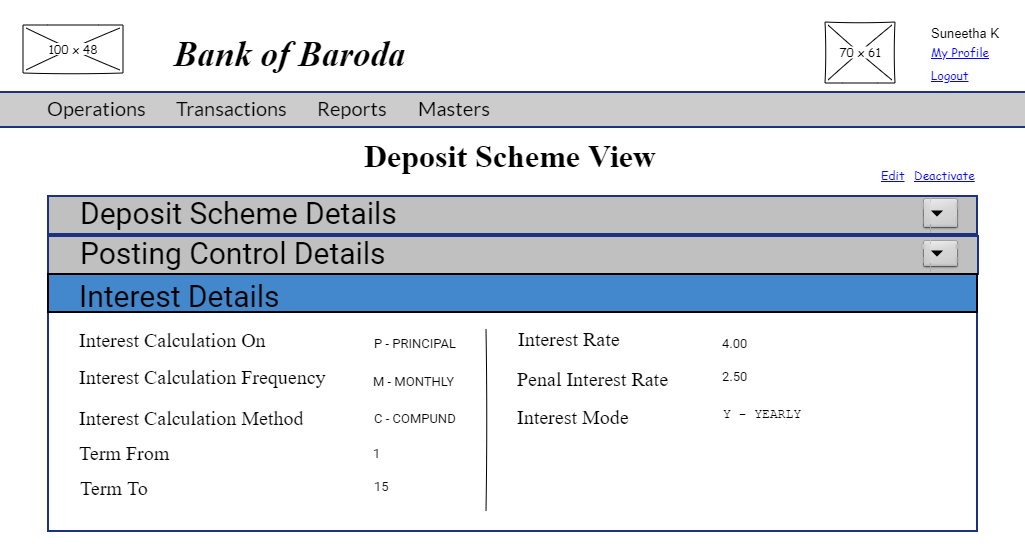Viewport: 1025px width, 545px height.
Task: Click the Deposit Scheme Details section header
Action: click(512, 215)
